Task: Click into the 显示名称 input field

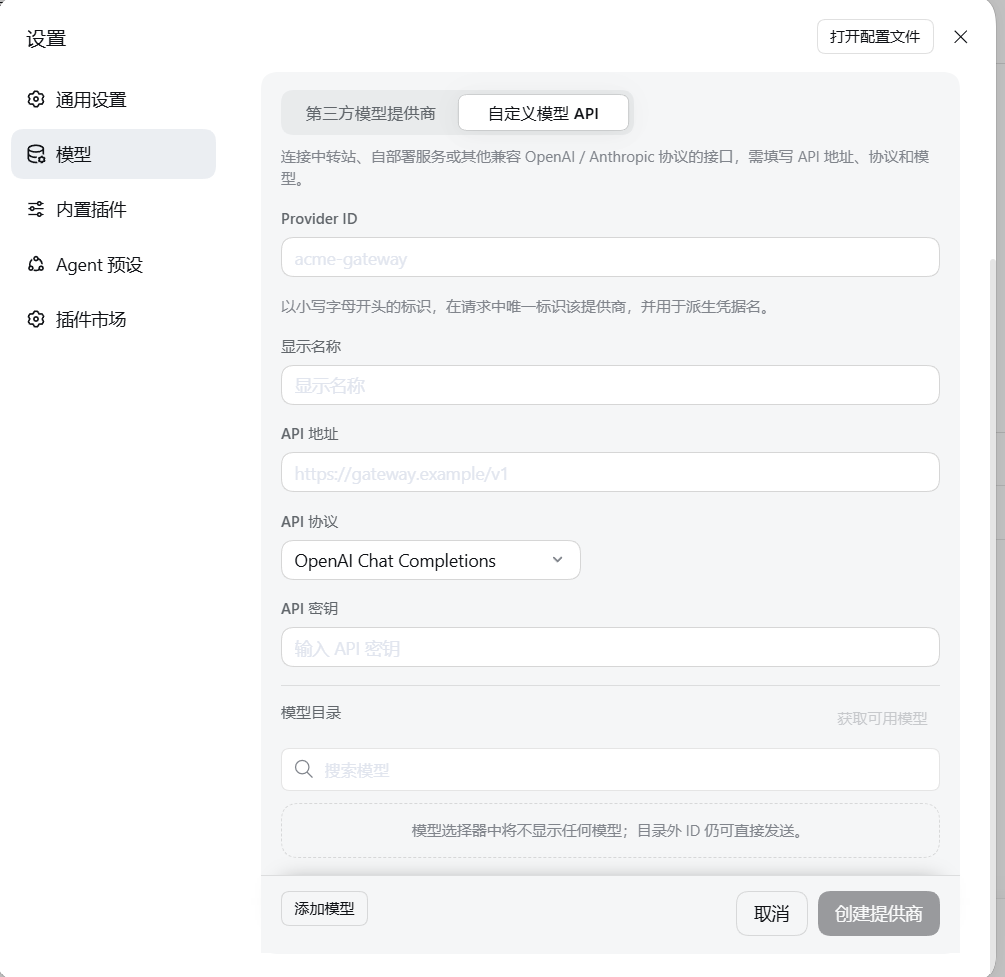Action: click(610, 385)
